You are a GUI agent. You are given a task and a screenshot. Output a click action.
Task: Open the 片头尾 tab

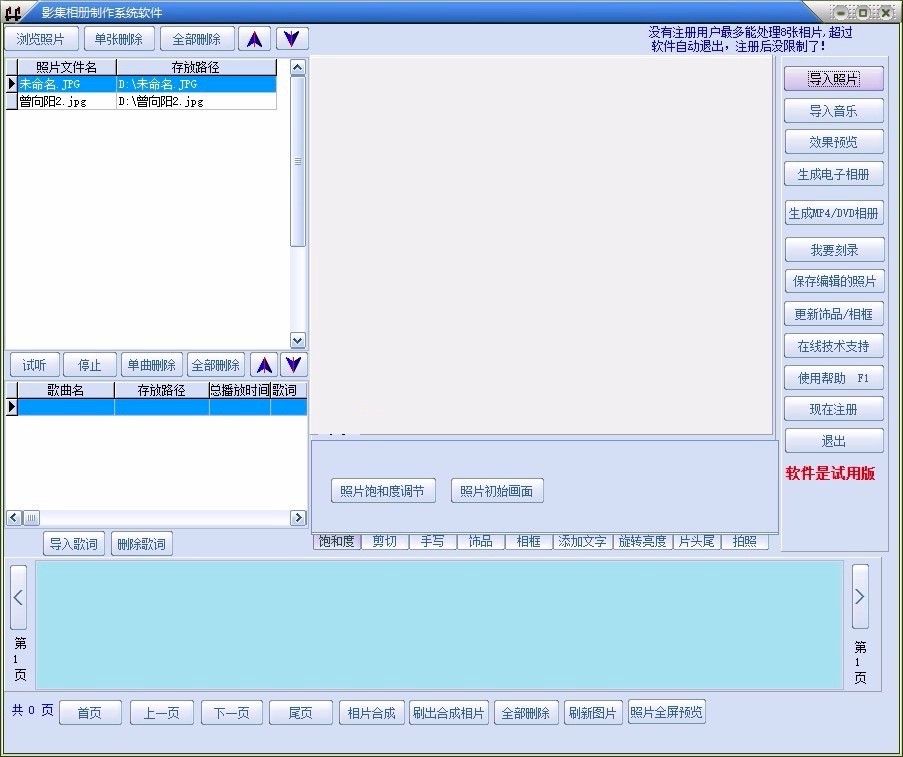coord(696,541)
